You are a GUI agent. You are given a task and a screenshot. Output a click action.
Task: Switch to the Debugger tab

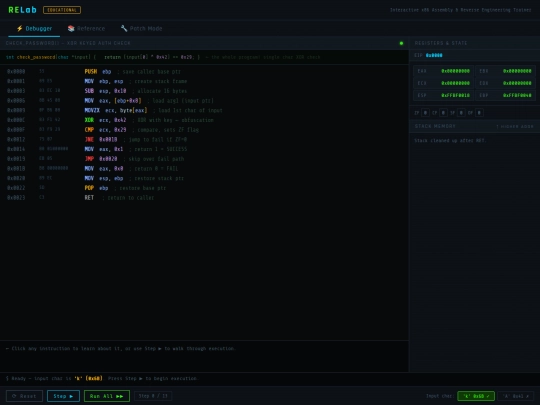point(34,29)
